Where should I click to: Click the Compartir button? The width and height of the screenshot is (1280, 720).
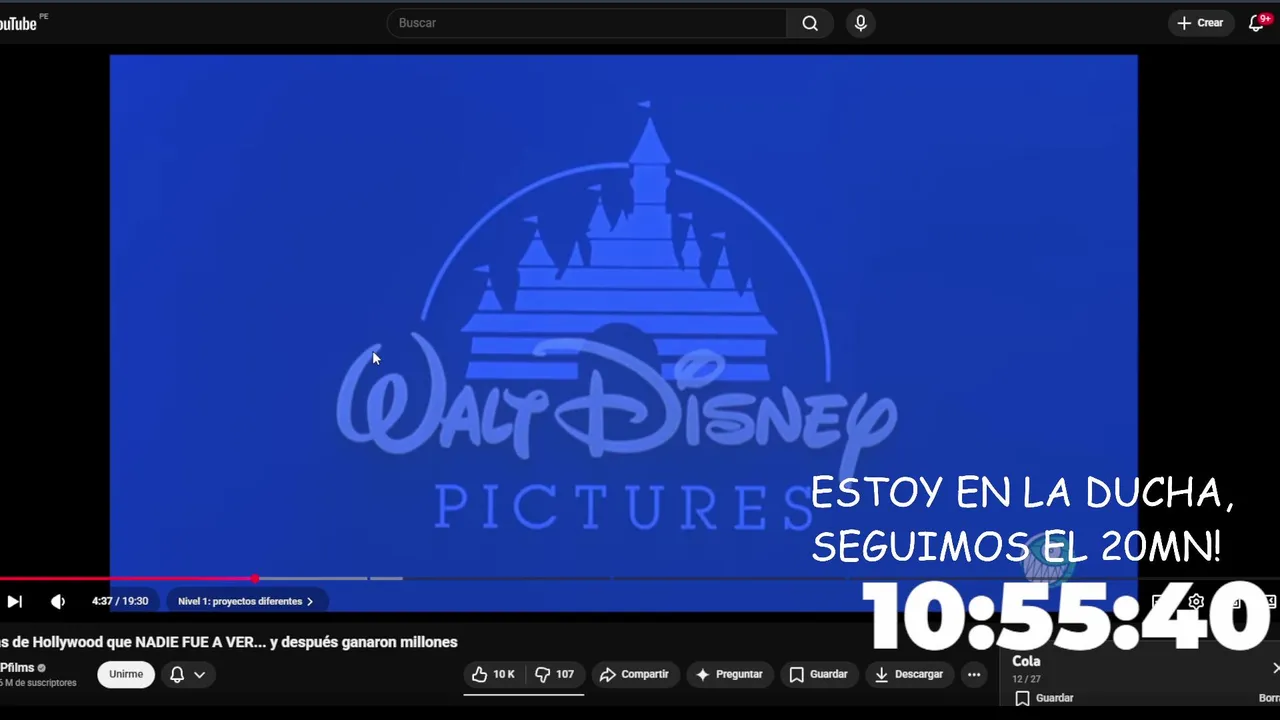634,674
